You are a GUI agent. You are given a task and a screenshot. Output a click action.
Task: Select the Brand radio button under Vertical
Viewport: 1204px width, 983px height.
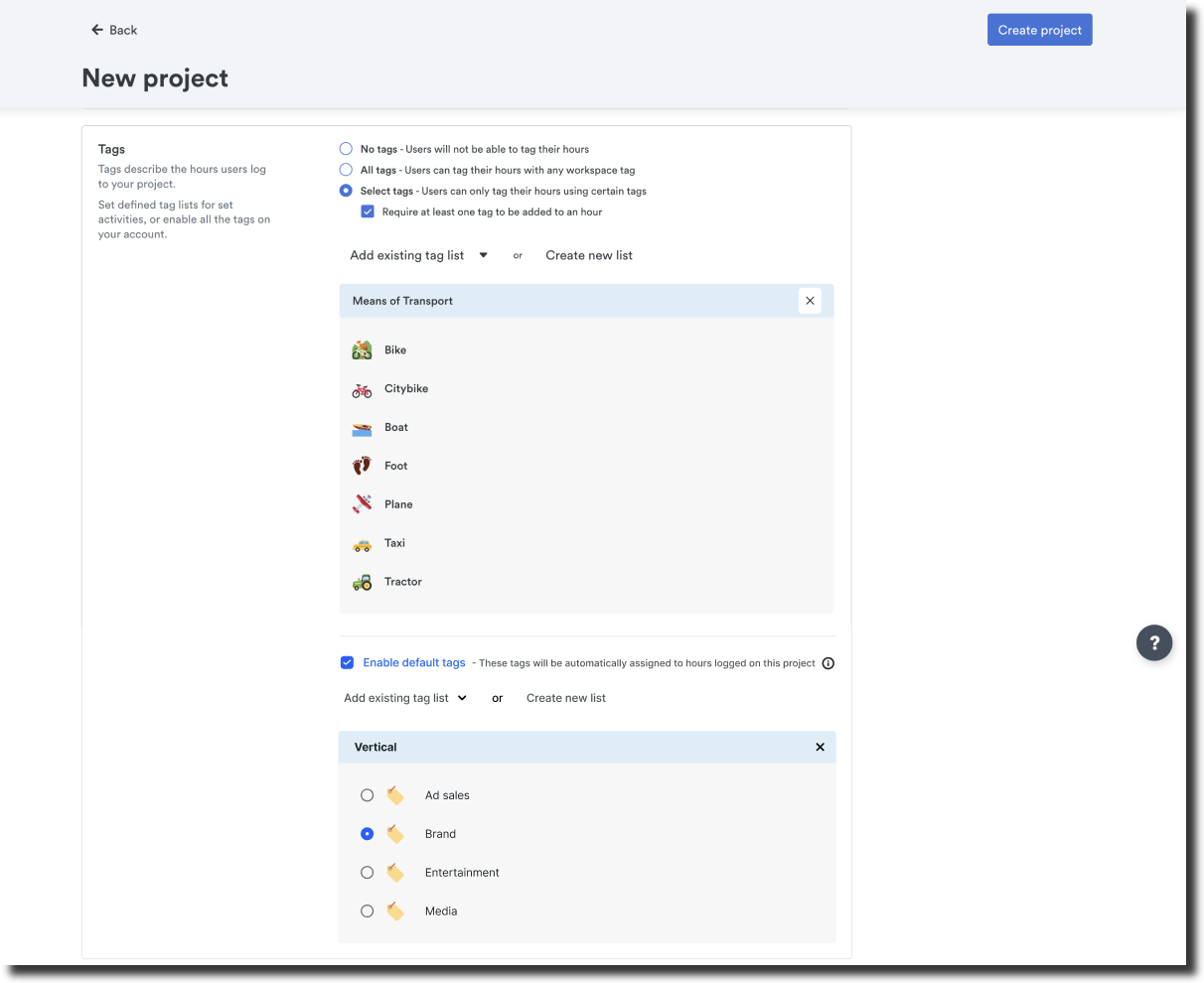368,833
